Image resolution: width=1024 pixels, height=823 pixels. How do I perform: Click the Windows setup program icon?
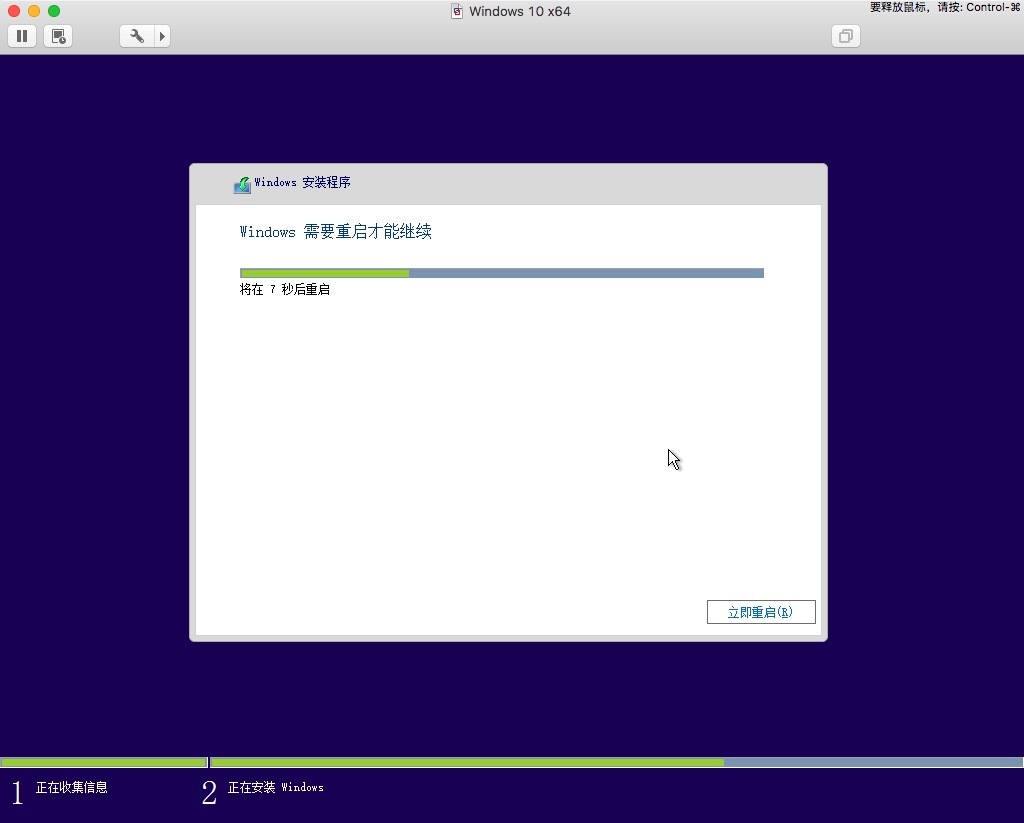click(x=242, y=185)
